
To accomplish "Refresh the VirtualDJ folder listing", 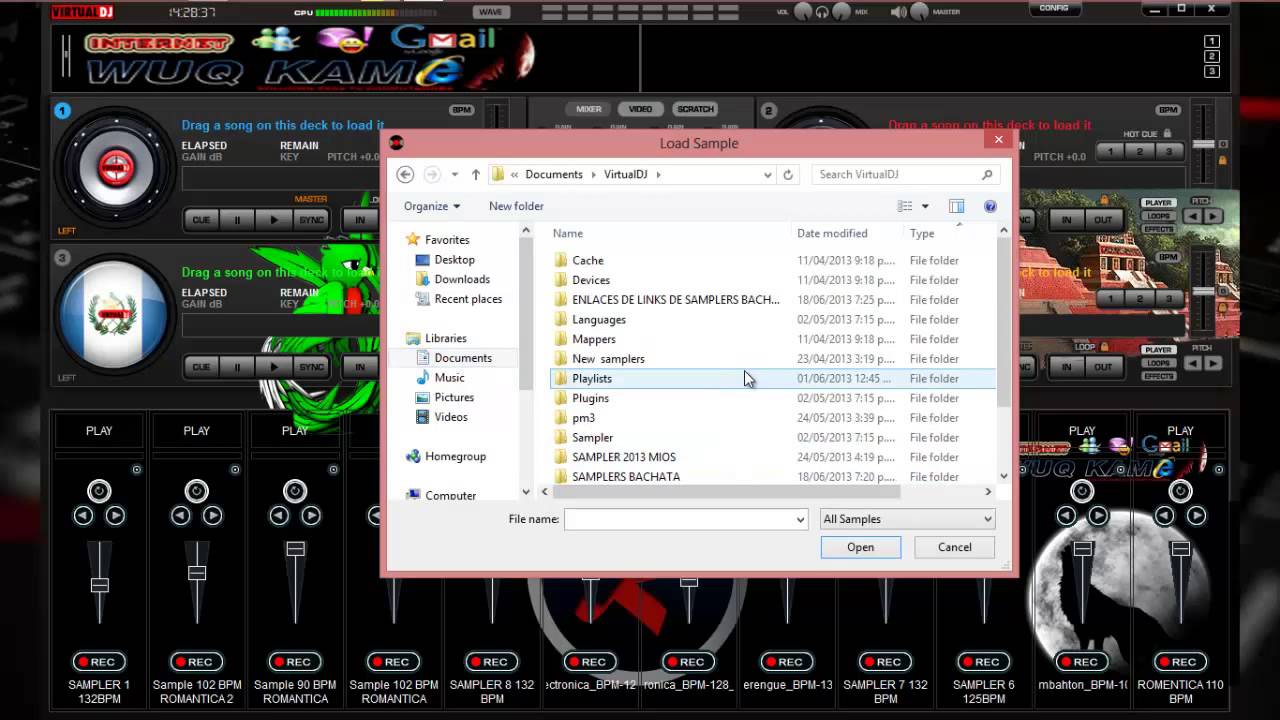I will [788, 174].
